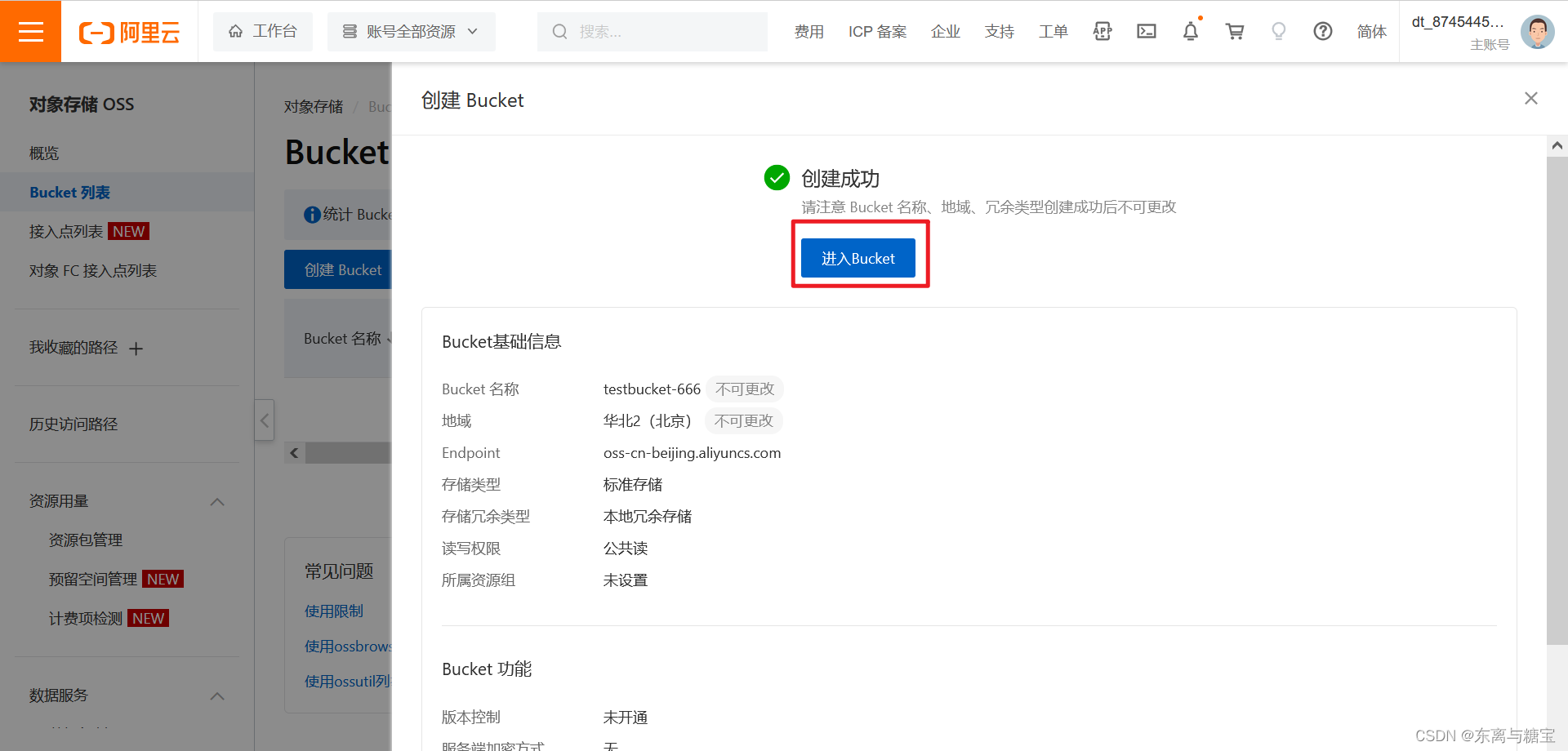Open 资源包管理 in sidebar
Viewport: 1568px width, 751px height.
(x=86, y=540)
